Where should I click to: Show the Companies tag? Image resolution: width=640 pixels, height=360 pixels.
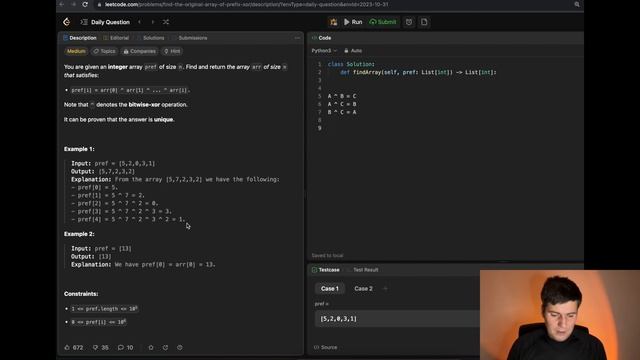140,51
